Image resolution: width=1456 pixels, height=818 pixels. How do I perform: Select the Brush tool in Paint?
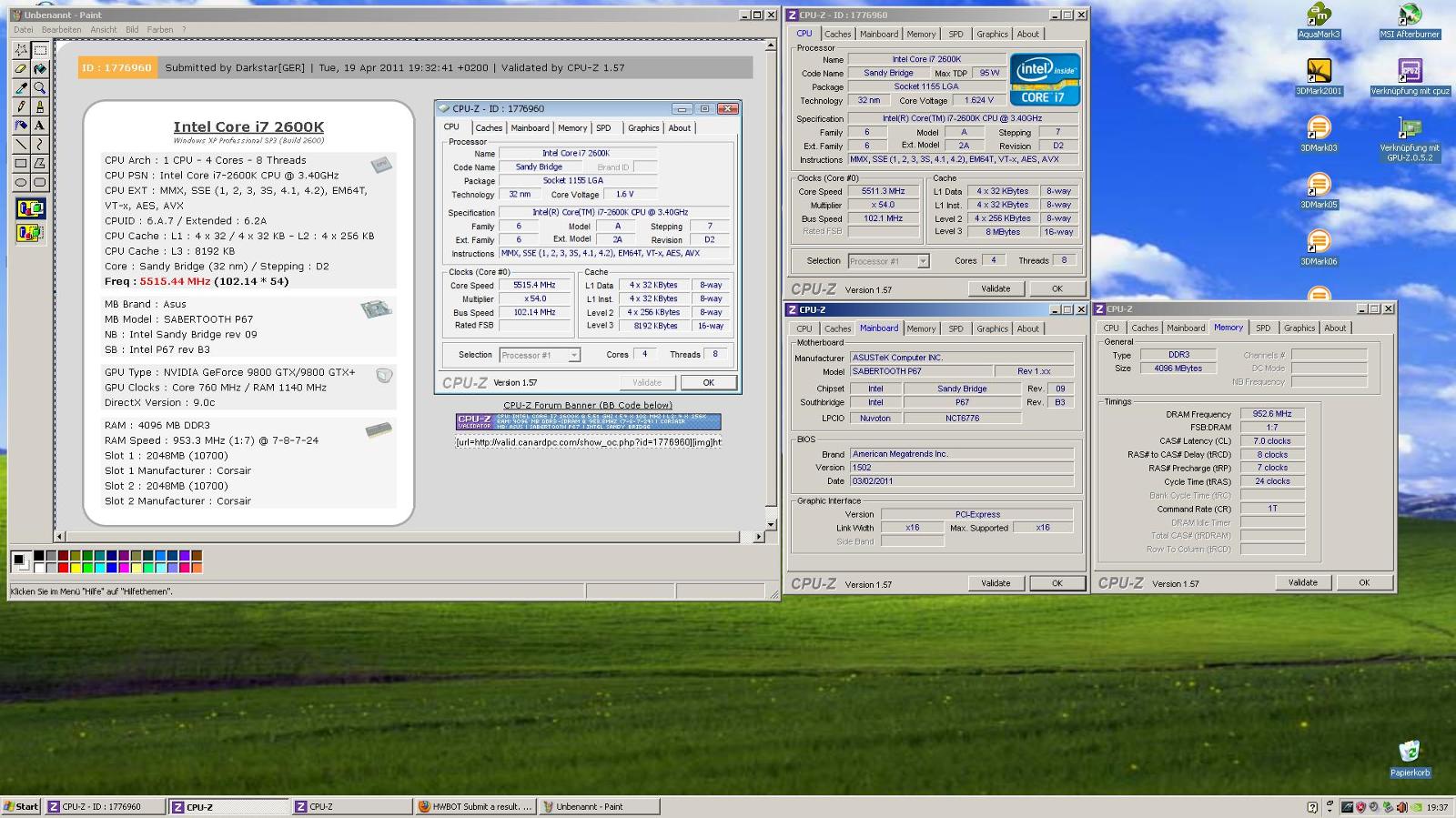tap(40, 106)
